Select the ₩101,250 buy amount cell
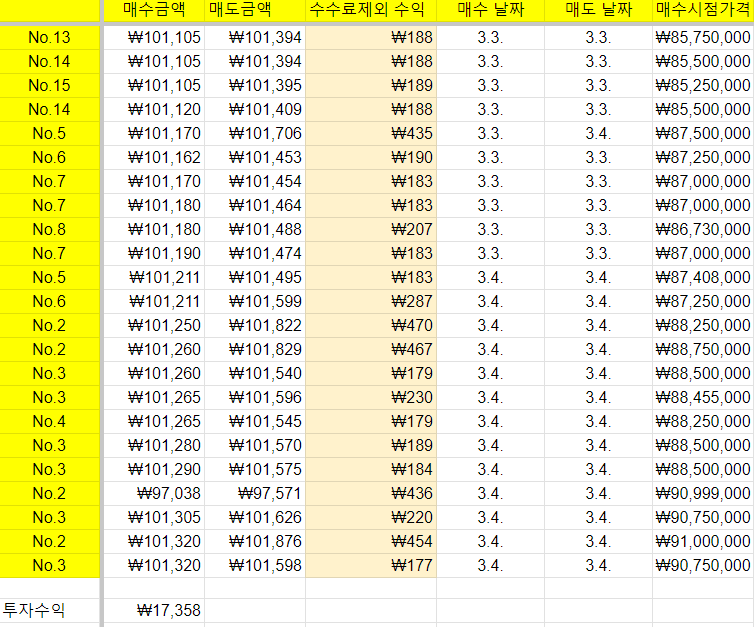This screenshot has height=627, width=754. [x=154, y=326]
